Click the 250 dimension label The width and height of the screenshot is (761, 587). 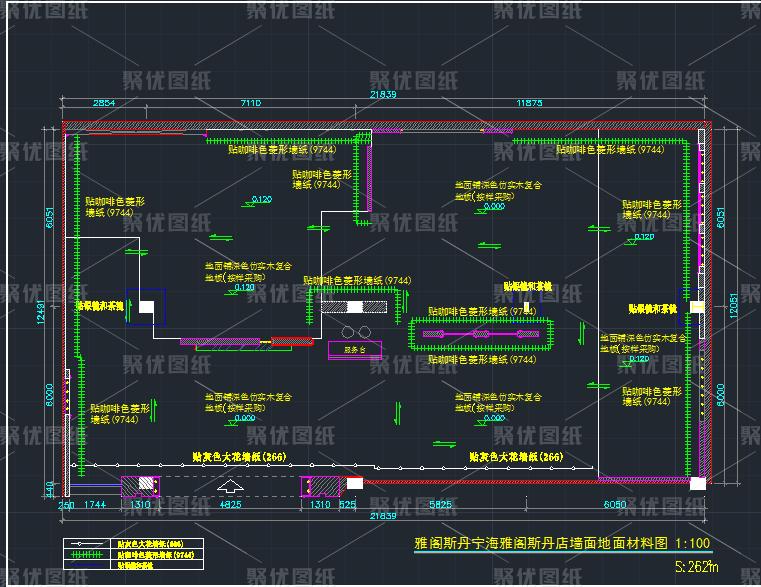(66, 504)
